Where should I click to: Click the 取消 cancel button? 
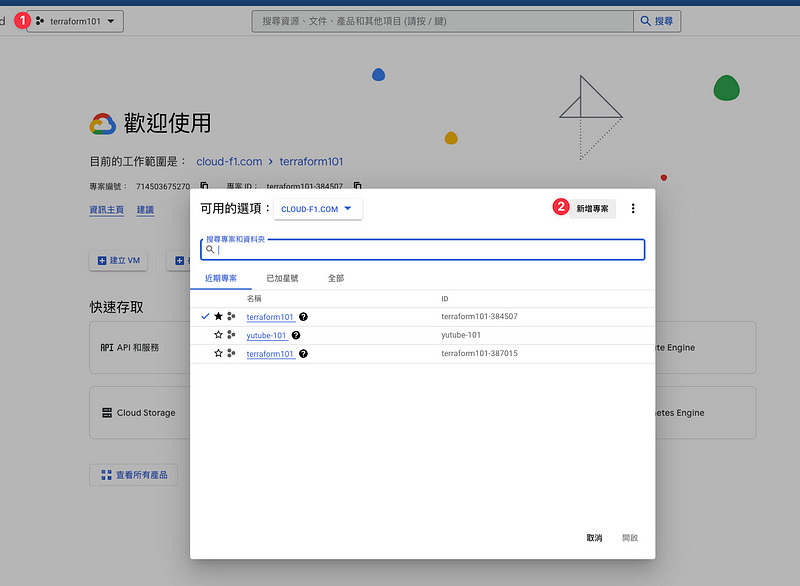[594, 538]
